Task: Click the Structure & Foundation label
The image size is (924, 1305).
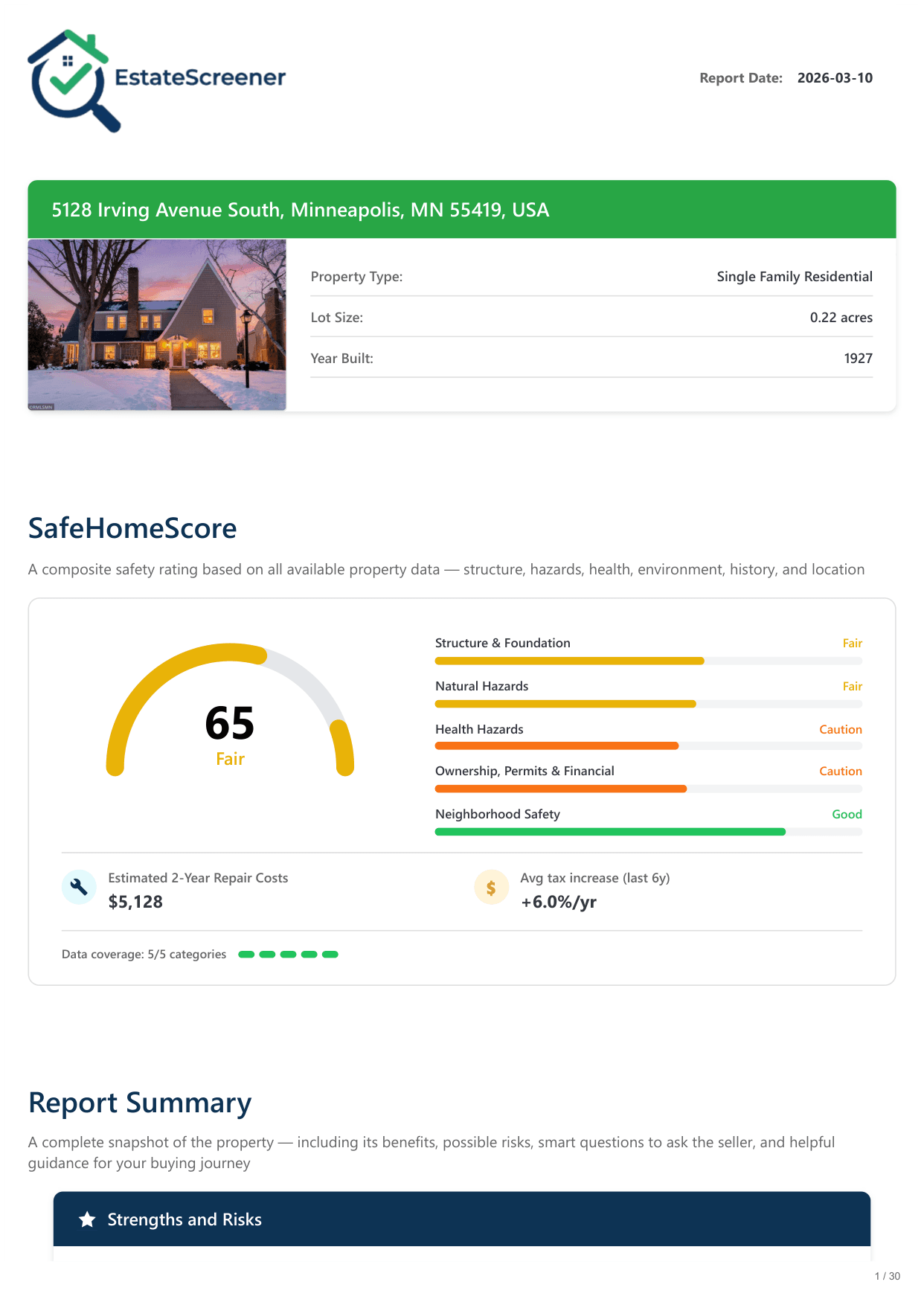Action: point(503,643)
